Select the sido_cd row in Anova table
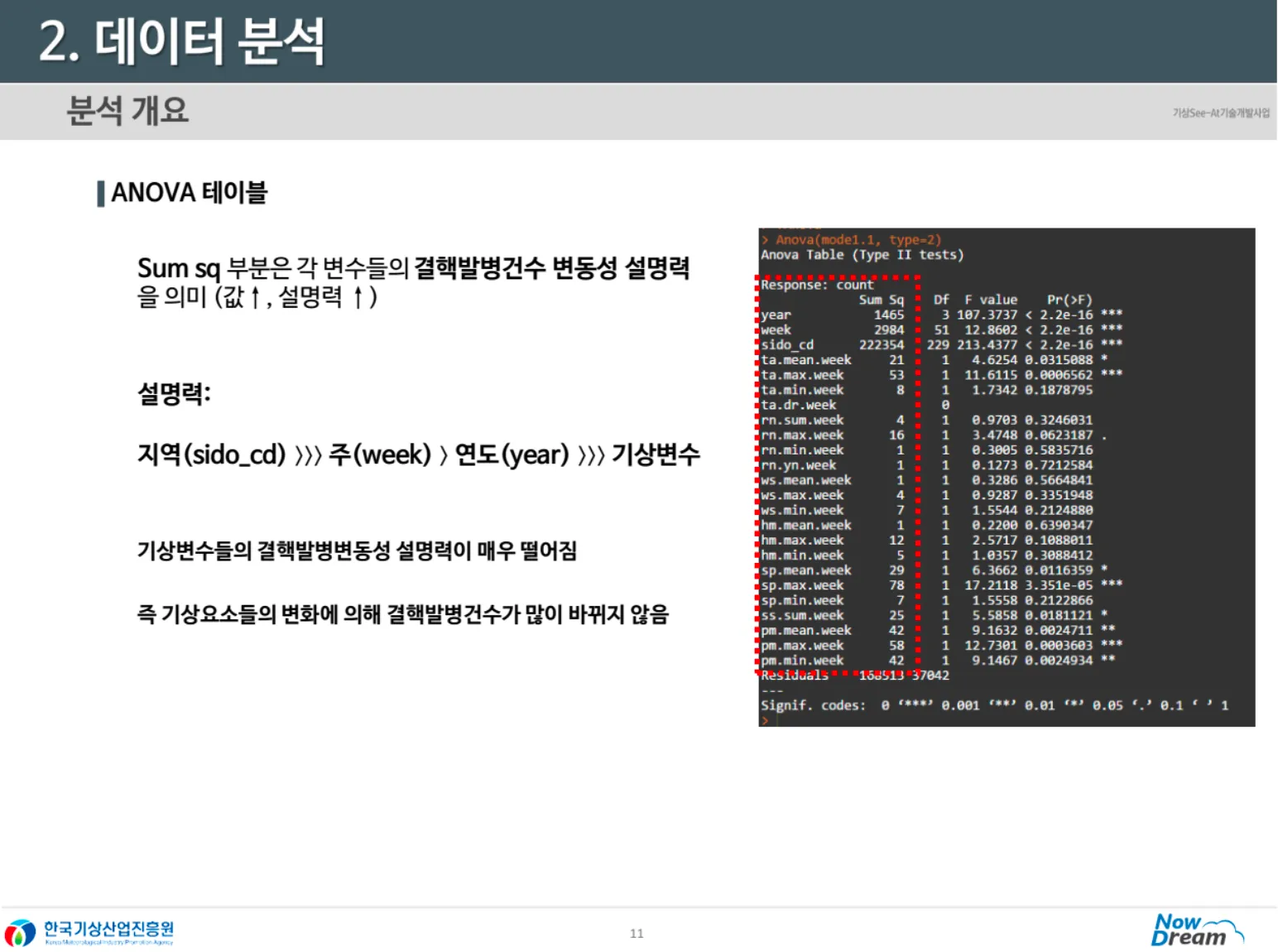This screenshot has width=1278, height=952. click(940, 345)
